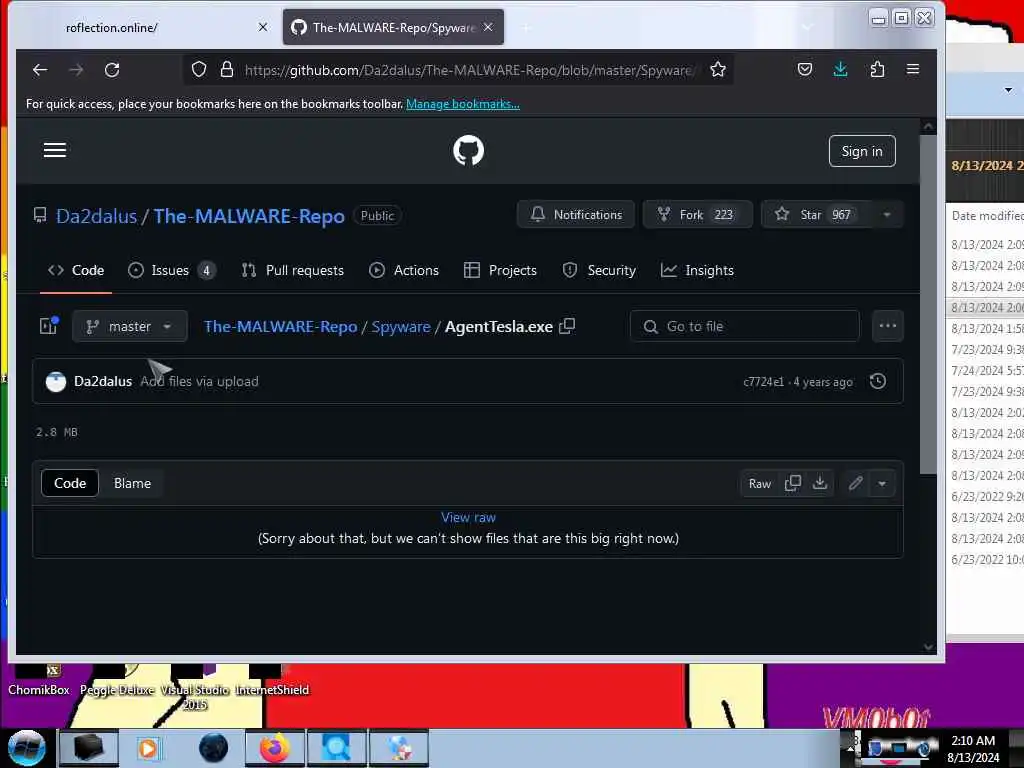Open the magnifier search taskbar icon

[336, 748]
